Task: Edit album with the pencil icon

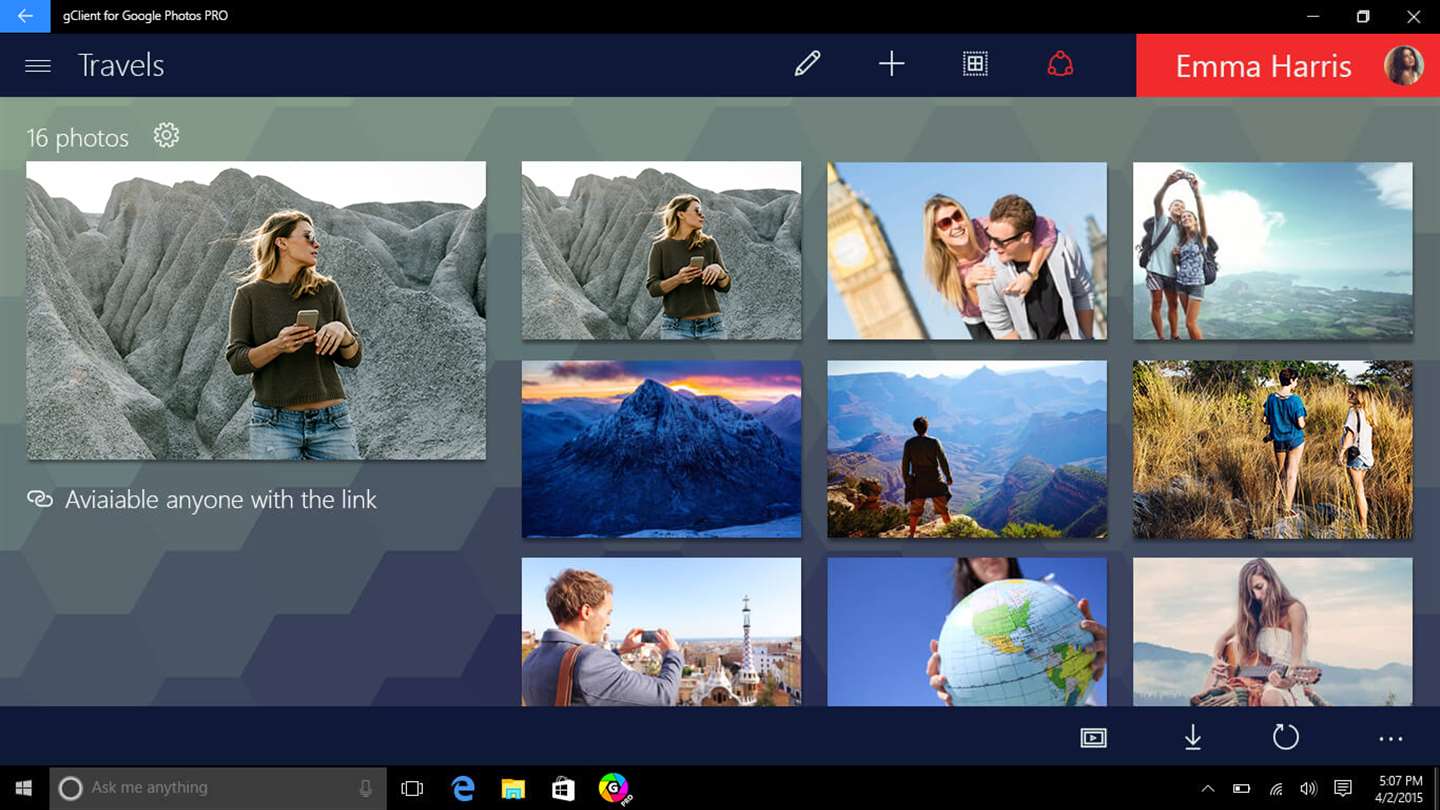Action: pos(807,64)
